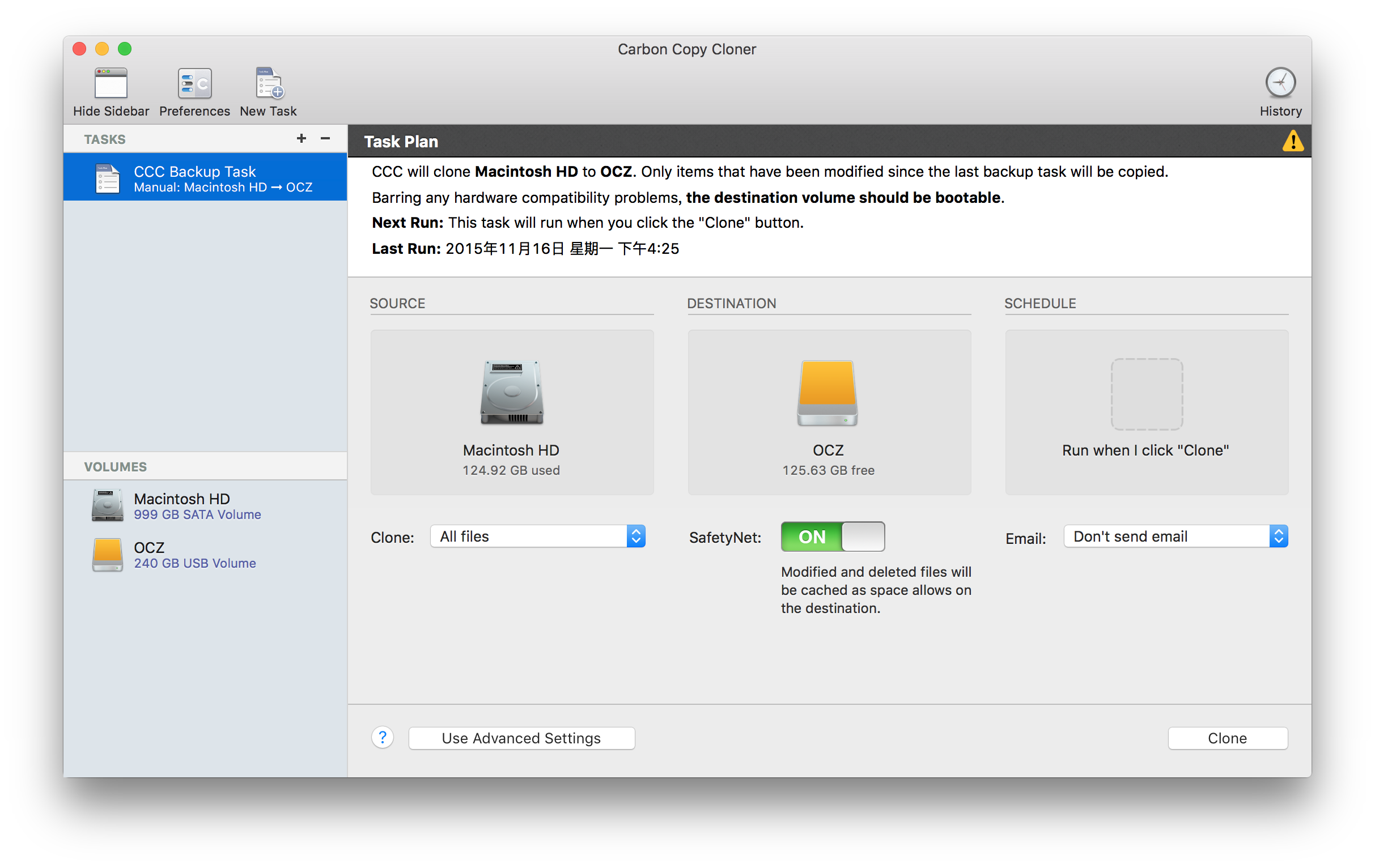Add a task with the plus icon
The width and height of the screenshot is (1375, 868).
(x=301, y=139)
